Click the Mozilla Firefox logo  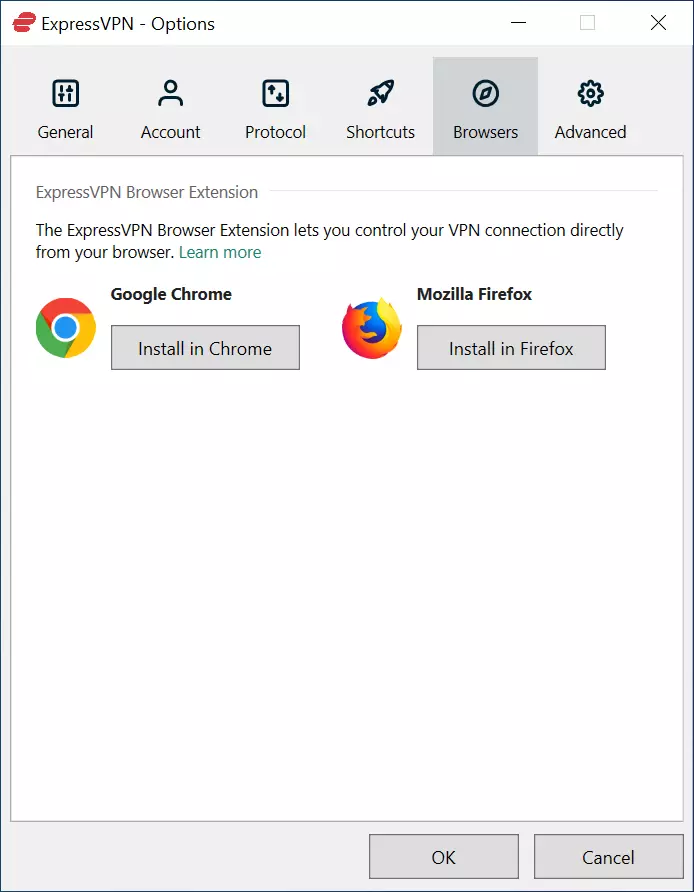pyautogui.click(x=371, y=328)
